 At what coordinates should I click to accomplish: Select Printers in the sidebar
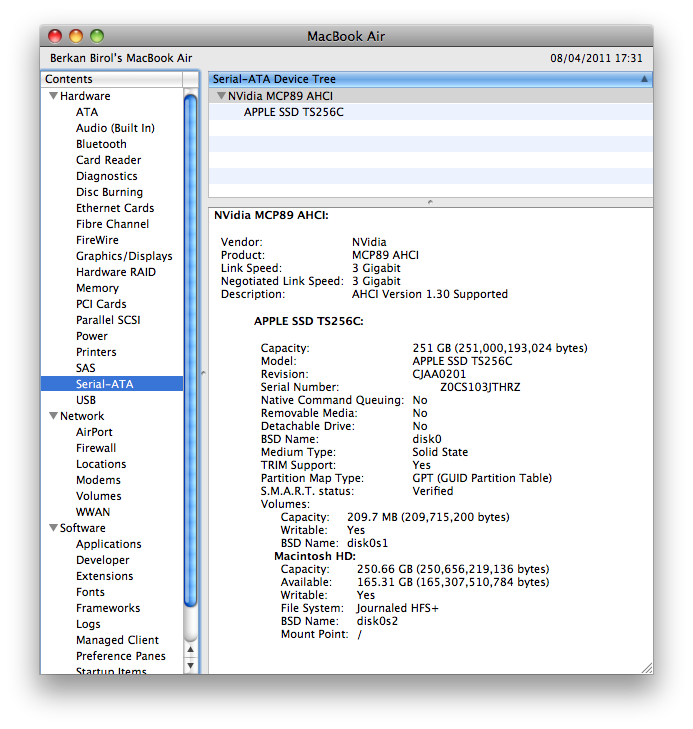[x=96, y=352]
